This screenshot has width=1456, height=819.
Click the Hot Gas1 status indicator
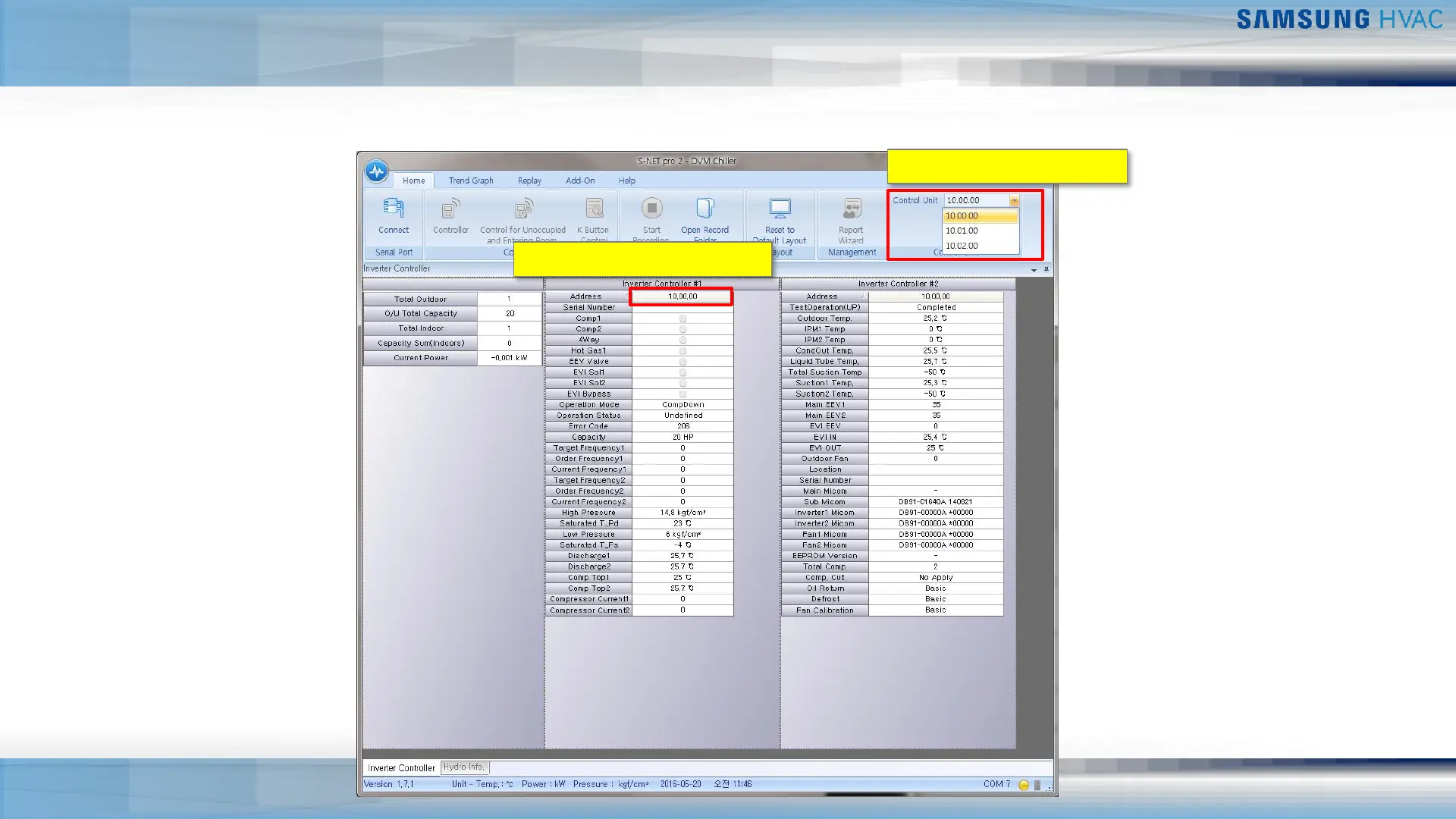682,351
